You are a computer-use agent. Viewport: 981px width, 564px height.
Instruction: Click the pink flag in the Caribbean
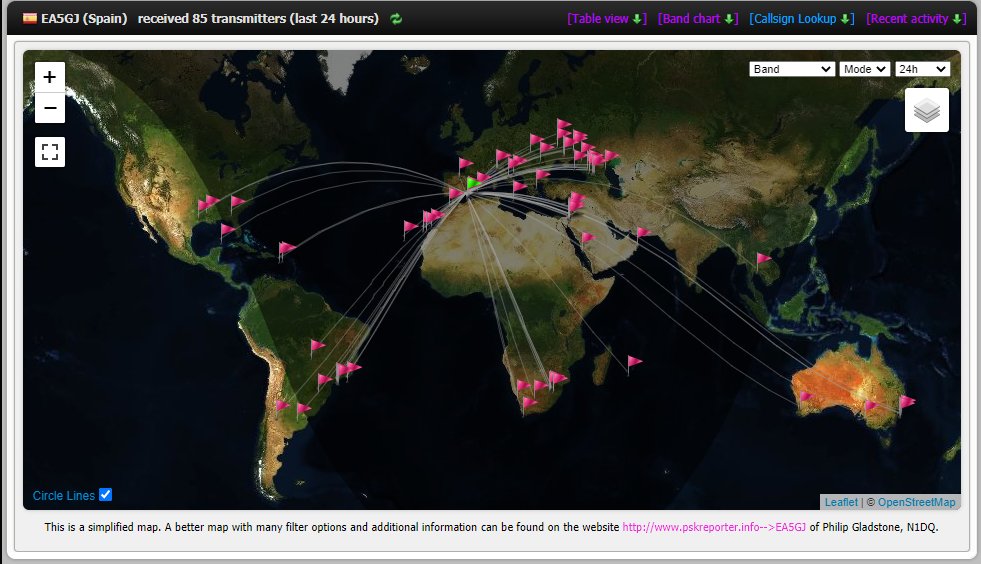pyautogui.click(x=287, y=249)
